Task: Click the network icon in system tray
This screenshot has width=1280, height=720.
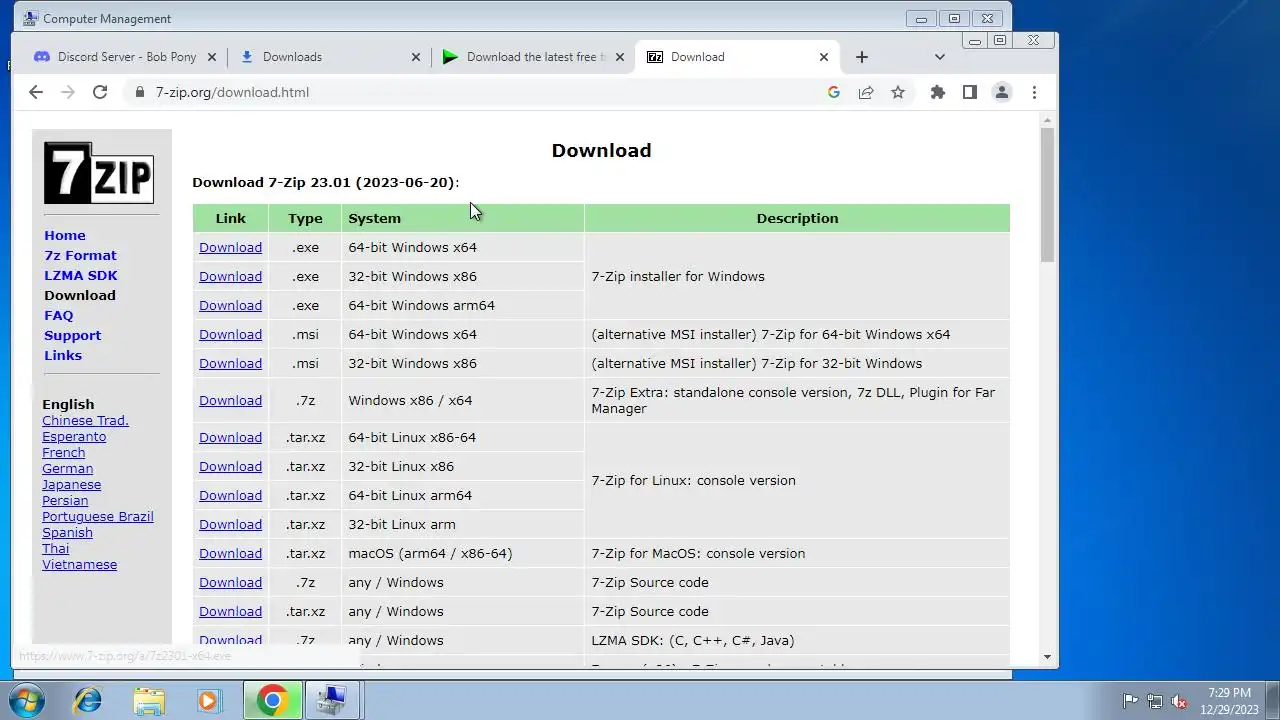Action: coord(1155,701)
